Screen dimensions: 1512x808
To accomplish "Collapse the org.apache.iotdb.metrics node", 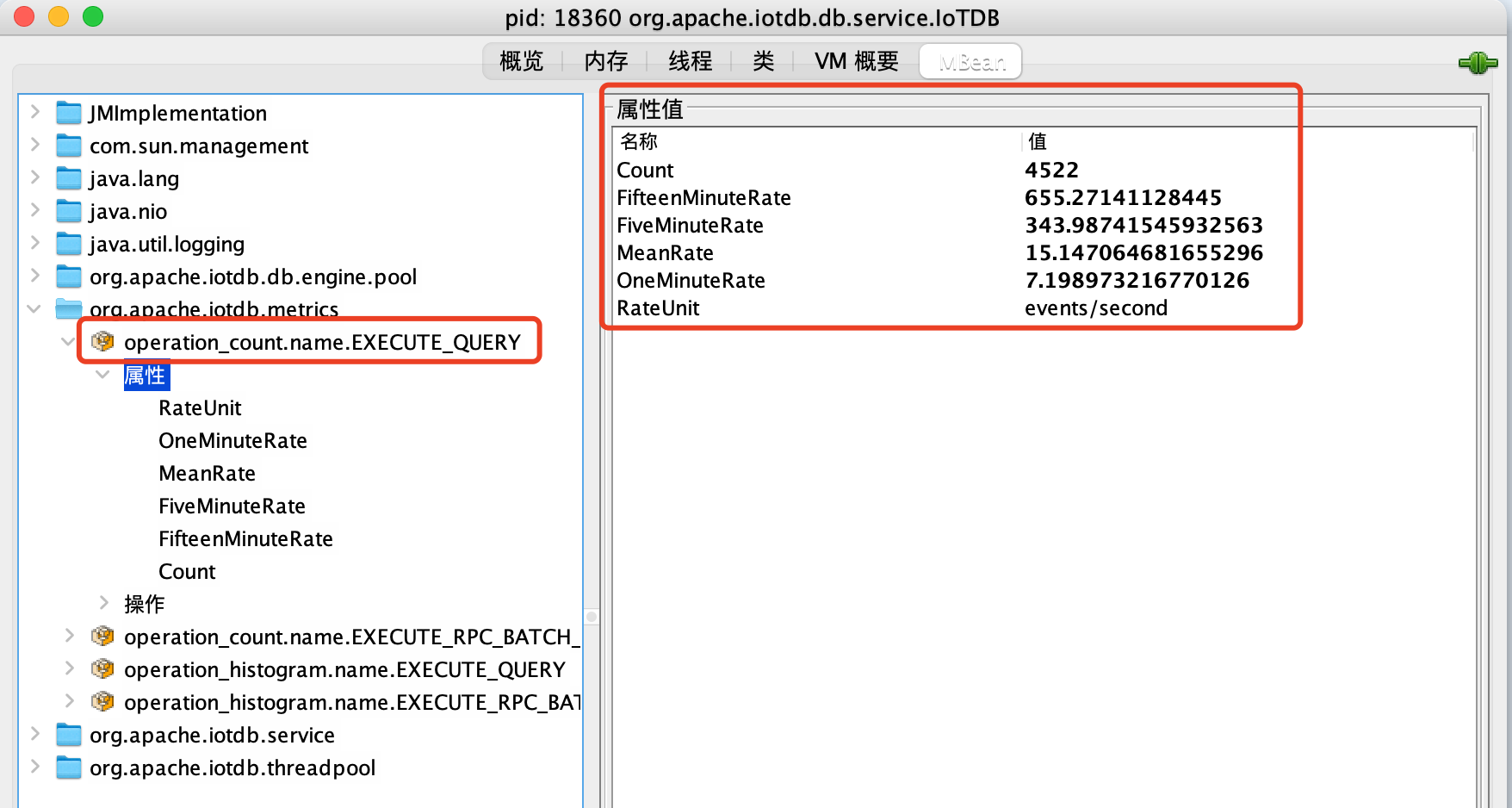I will (x=34, y=308).
